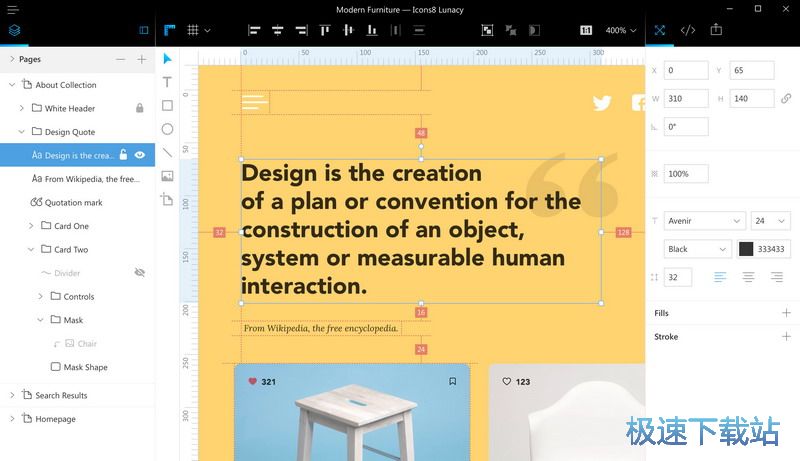Viewport: 800px width, 461px height.
Task: Open the Avenir font family dropdown
Action: [705, 221]
